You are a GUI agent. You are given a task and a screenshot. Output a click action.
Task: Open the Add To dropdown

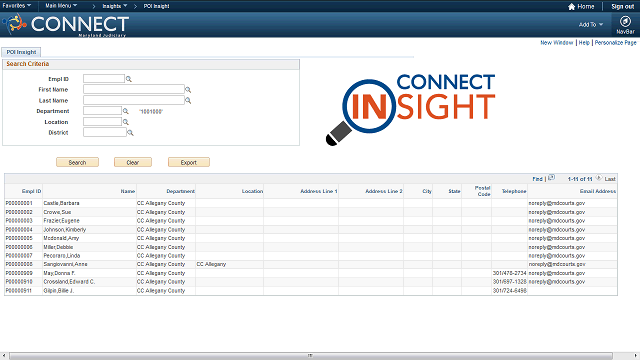591,24
